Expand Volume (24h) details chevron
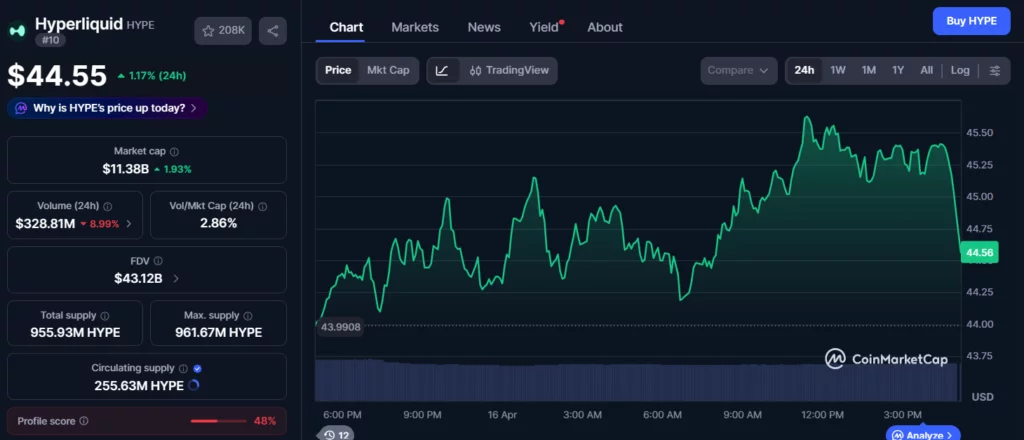 (x=129, y=224)
